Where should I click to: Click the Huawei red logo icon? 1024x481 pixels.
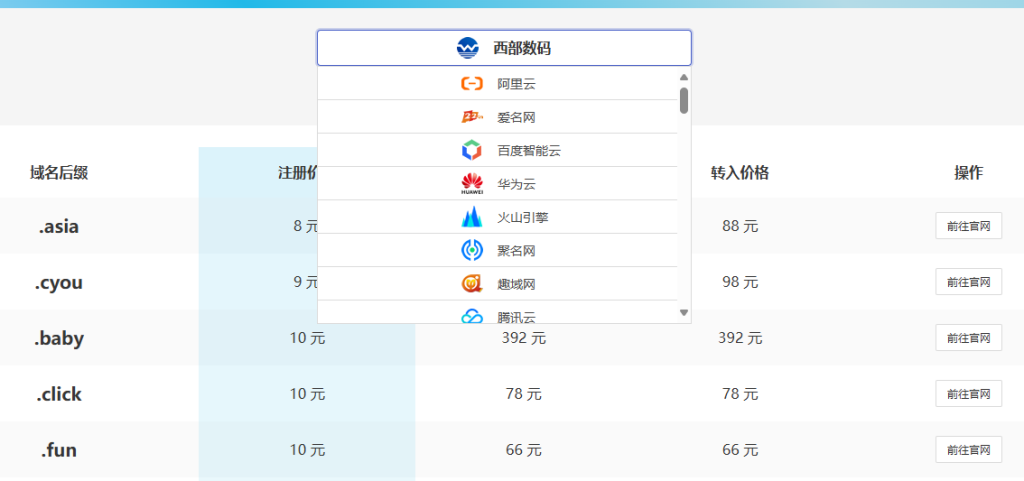point(472,184)
